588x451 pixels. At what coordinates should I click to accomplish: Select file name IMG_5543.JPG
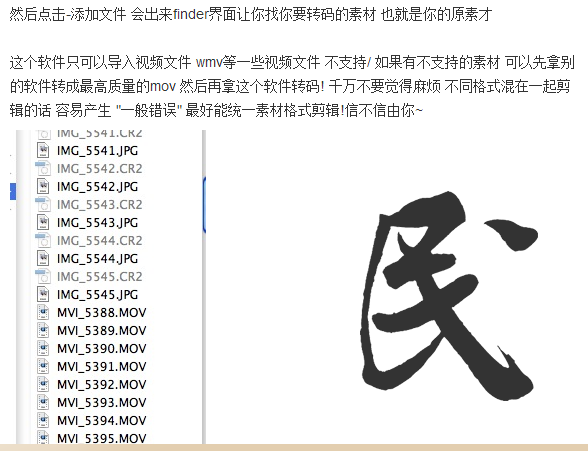tap(98, 223)
